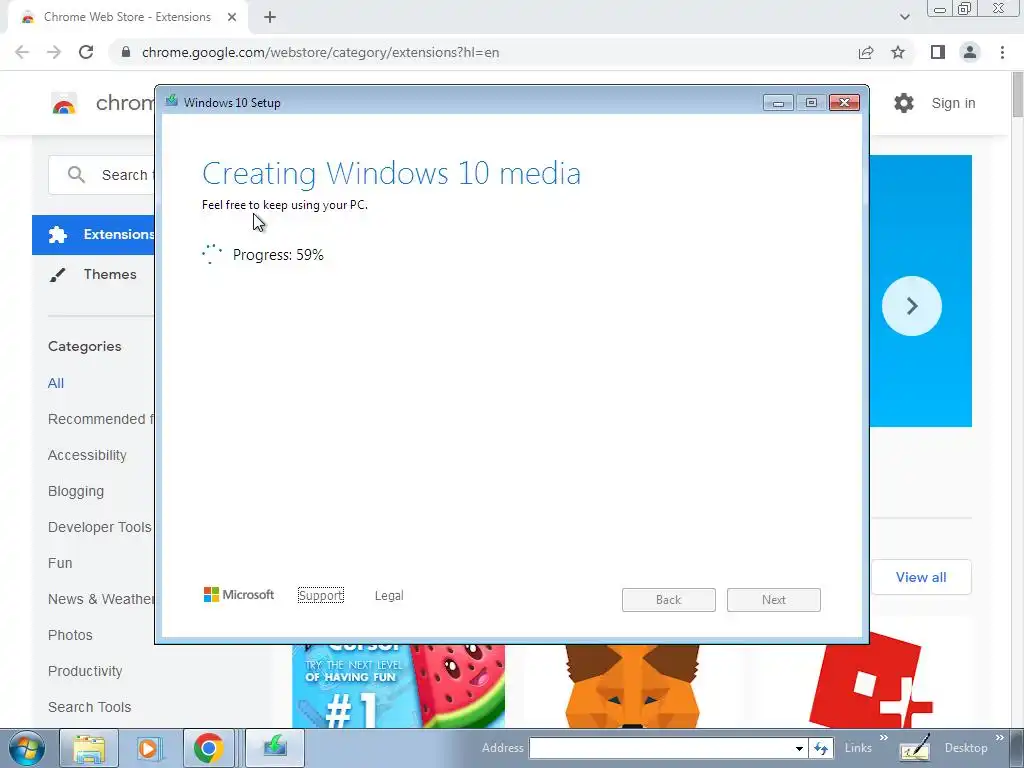Image resolution: width=1024 pixels, height=768 pixels.
Task: Click the search magnifier icon
Action: tap(76, 174)
